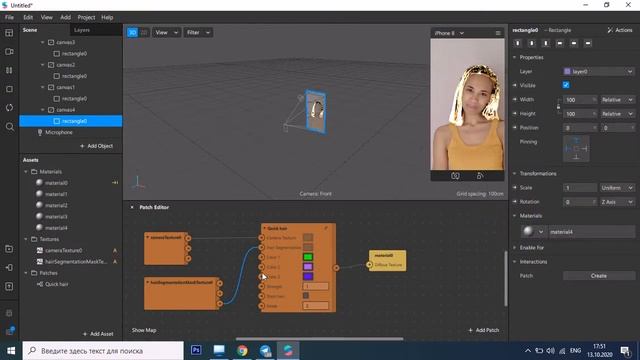640x360 pixels.
Task: Collapse the Properties section
Action: pyautogui.click(x=515, y=58)
